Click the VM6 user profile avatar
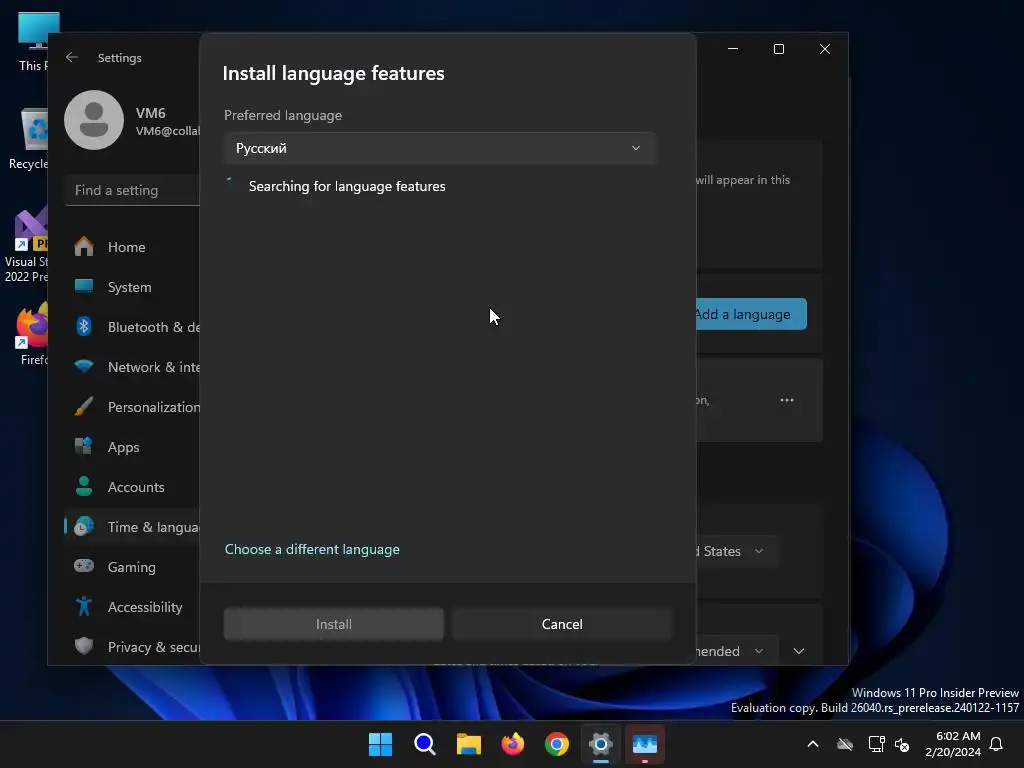Image resolution: width=1024 pixels, height=768 pixels. pyautogui.click(x=94, y=120)
